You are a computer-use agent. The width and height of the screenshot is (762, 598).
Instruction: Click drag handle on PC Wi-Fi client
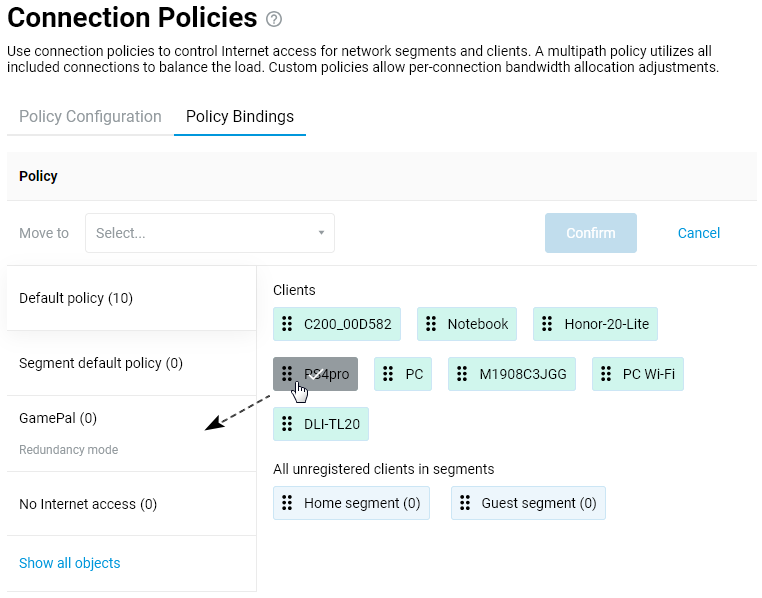coord(607,374)
